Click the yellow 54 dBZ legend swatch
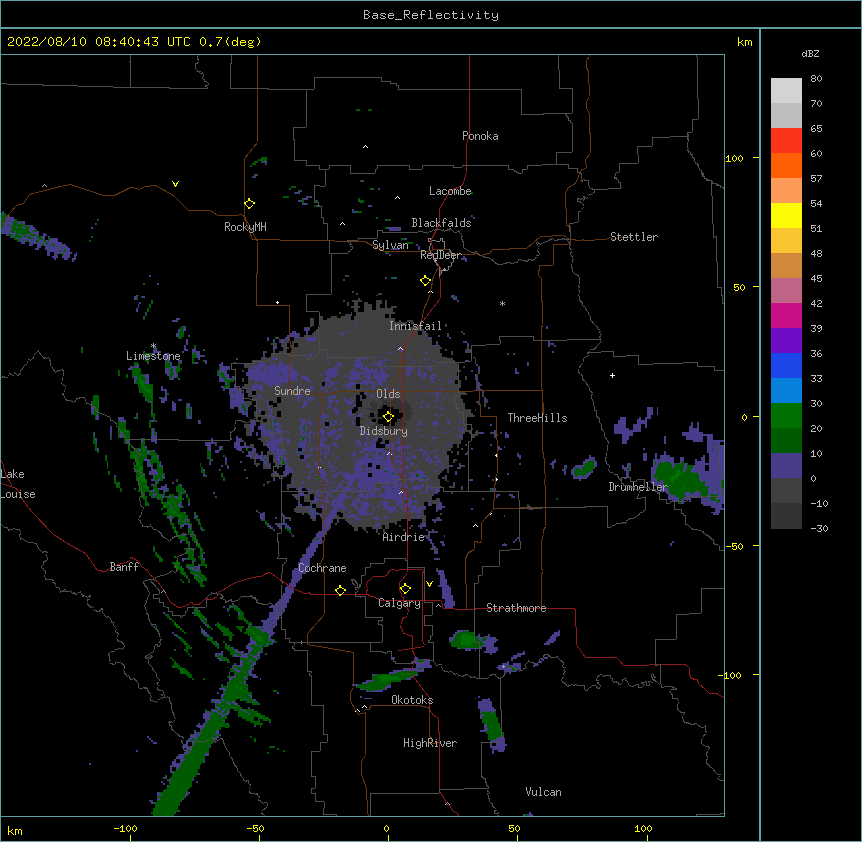The image size is (862, 842). (x=786, y=216)
